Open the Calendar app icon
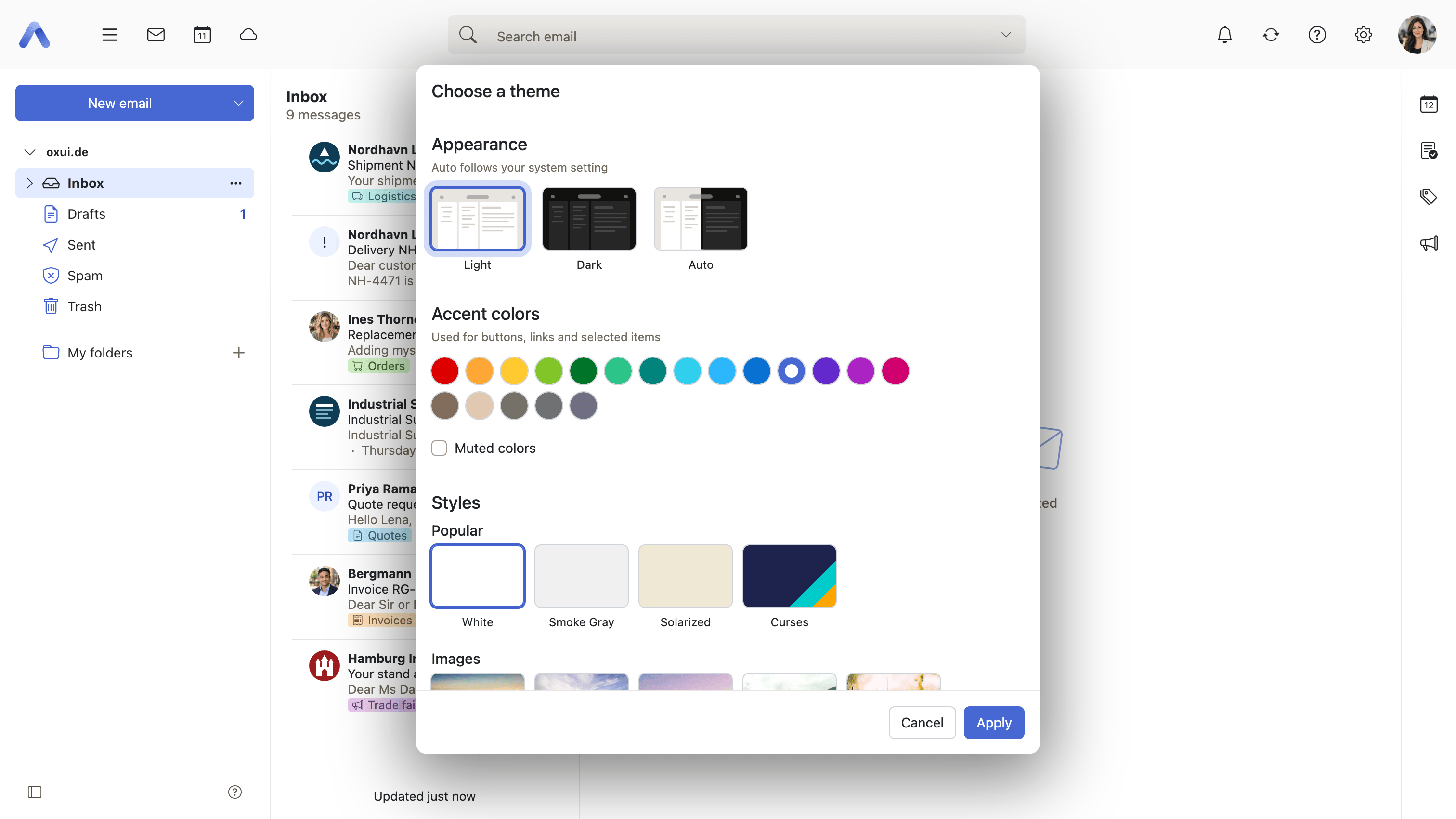Image resolution: width=1456 pixels, height=819 pixels. (202, 35)
